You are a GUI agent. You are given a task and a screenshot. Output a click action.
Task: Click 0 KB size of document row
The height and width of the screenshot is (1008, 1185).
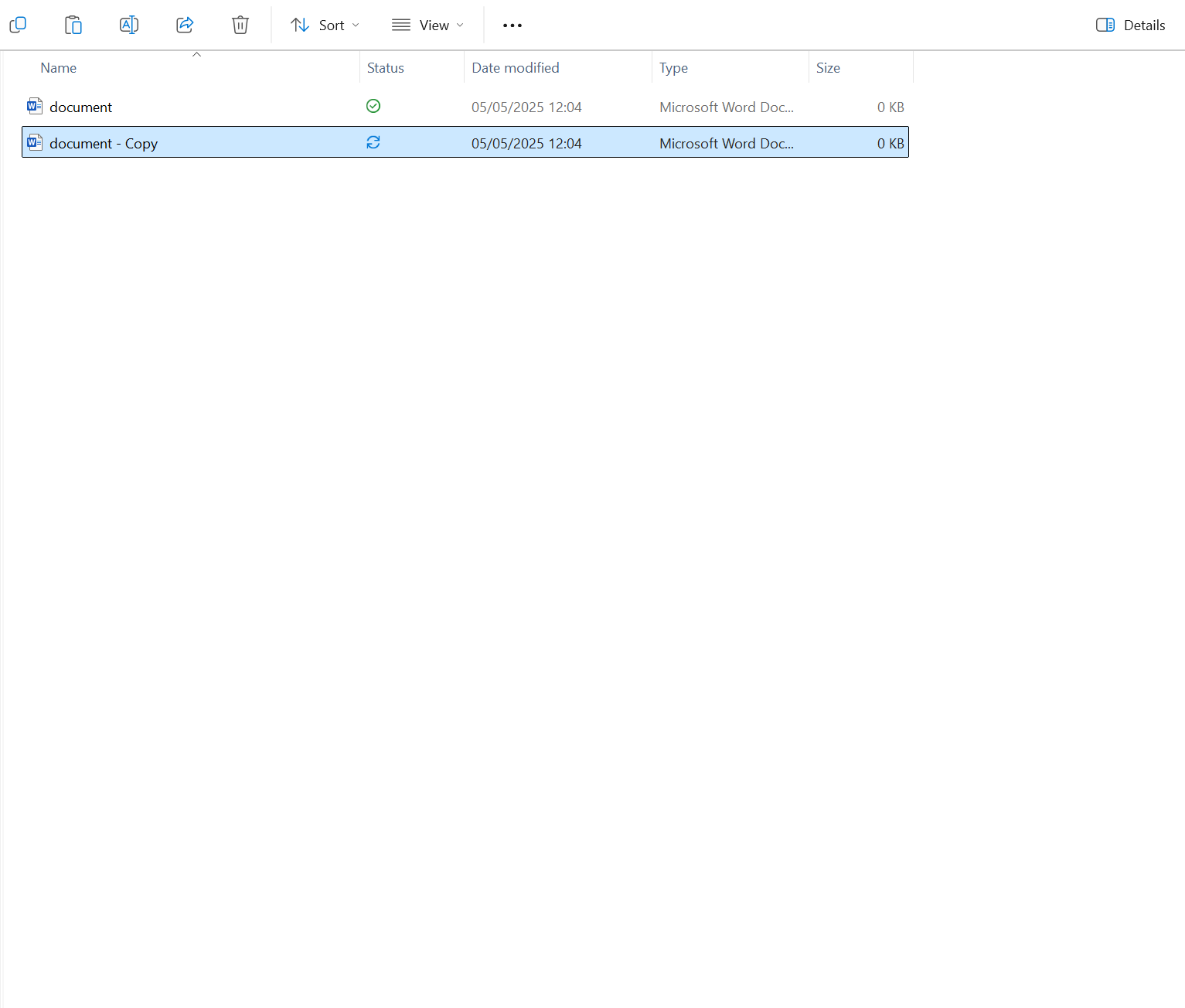(x=890, y=107)
